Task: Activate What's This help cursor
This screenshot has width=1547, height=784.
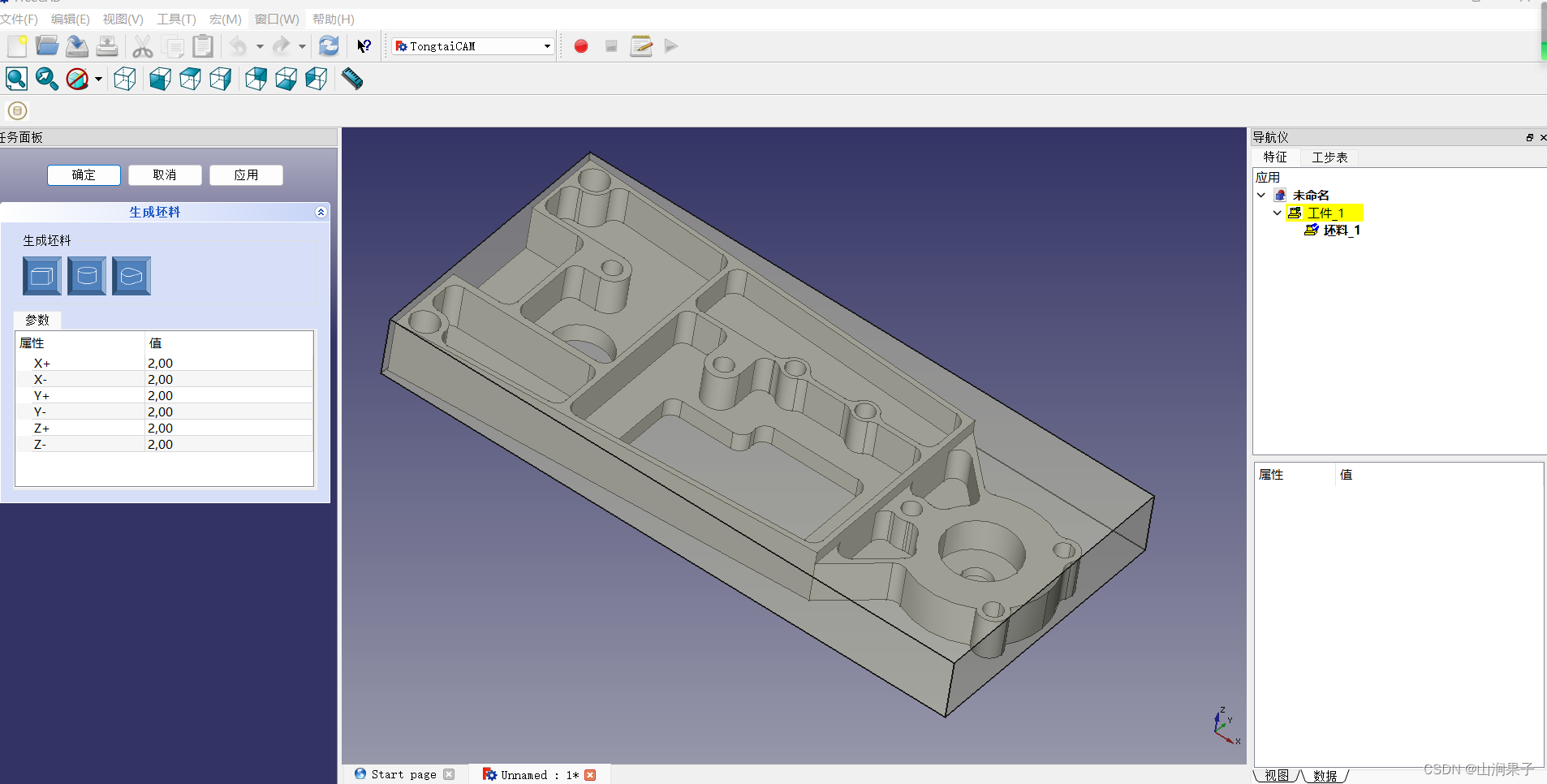Action: [364, 46]
